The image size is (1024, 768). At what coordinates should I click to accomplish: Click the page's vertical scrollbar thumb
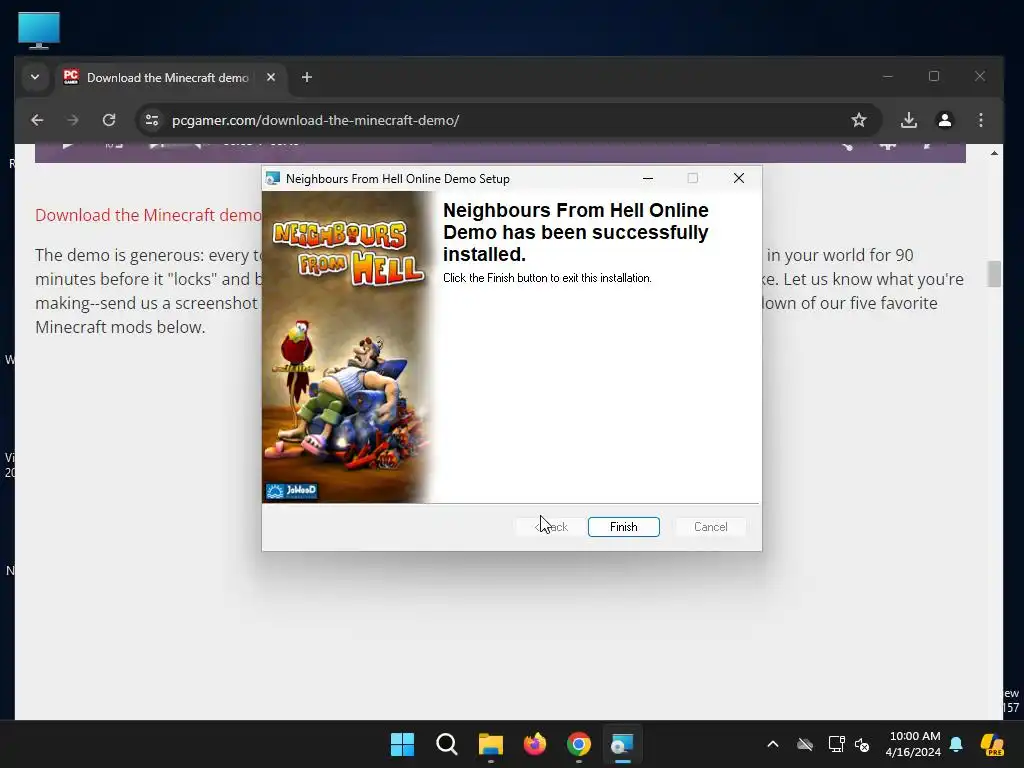click(x=994, y=274)
